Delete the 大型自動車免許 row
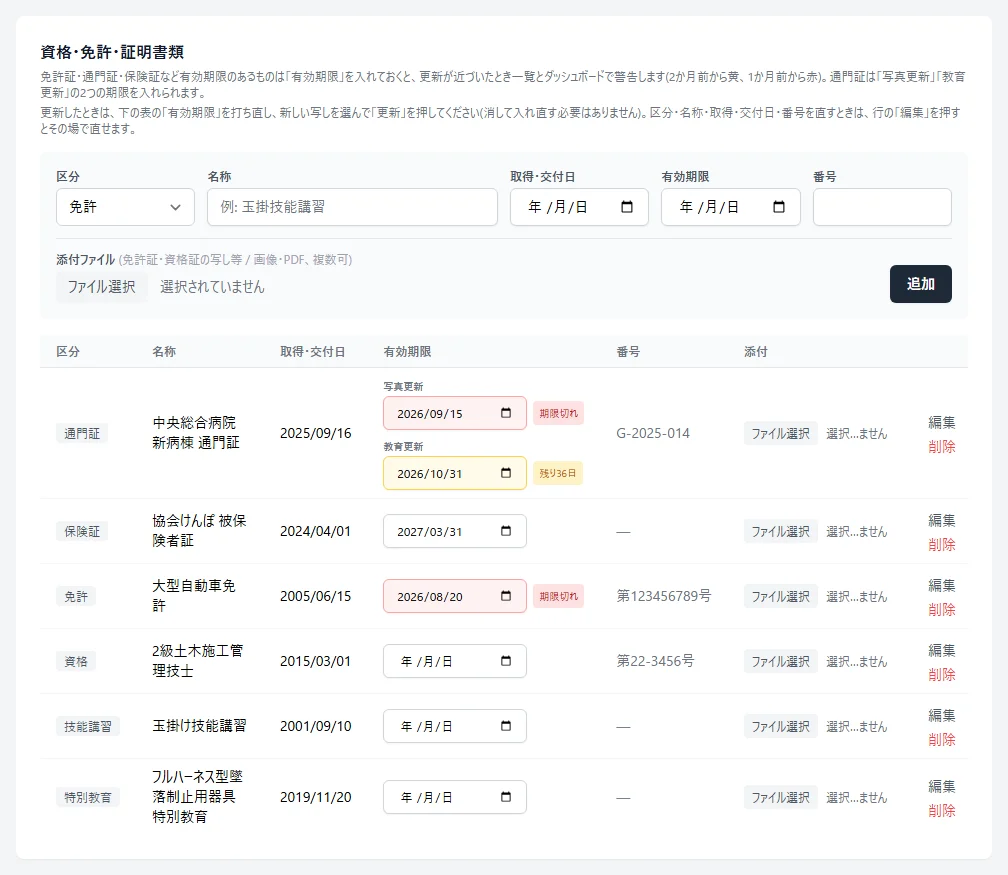 tap(942, 609)
